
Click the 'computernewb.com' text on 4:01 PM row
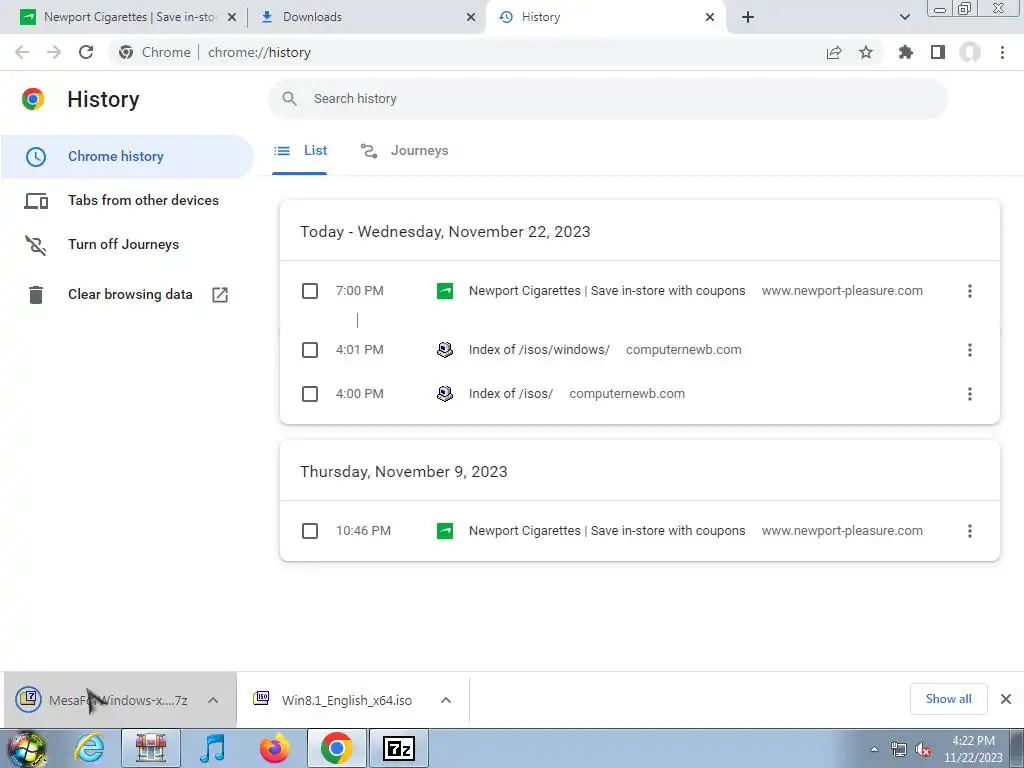(x=684, y=350)
